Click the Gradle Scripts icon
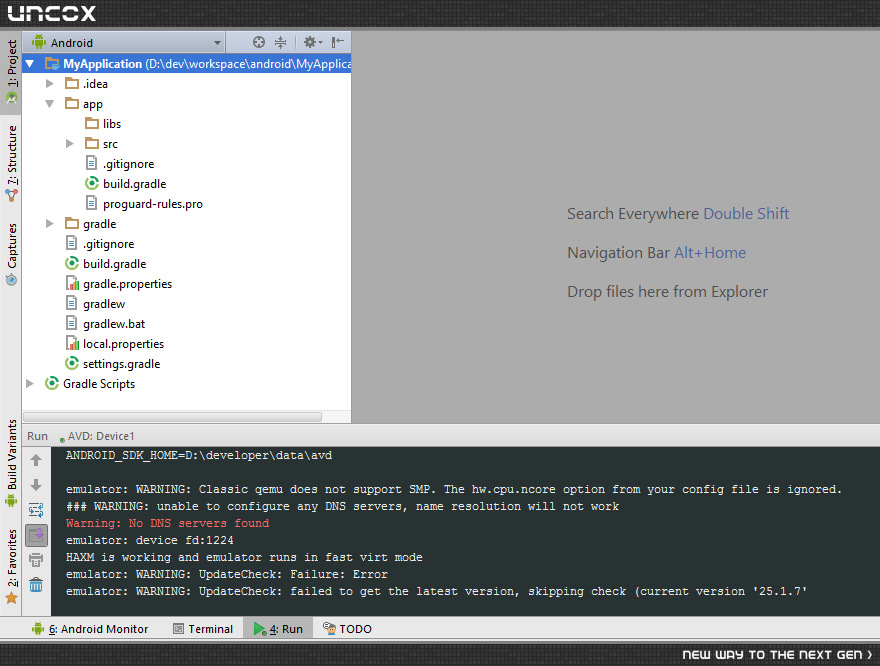 coord(52,383)
